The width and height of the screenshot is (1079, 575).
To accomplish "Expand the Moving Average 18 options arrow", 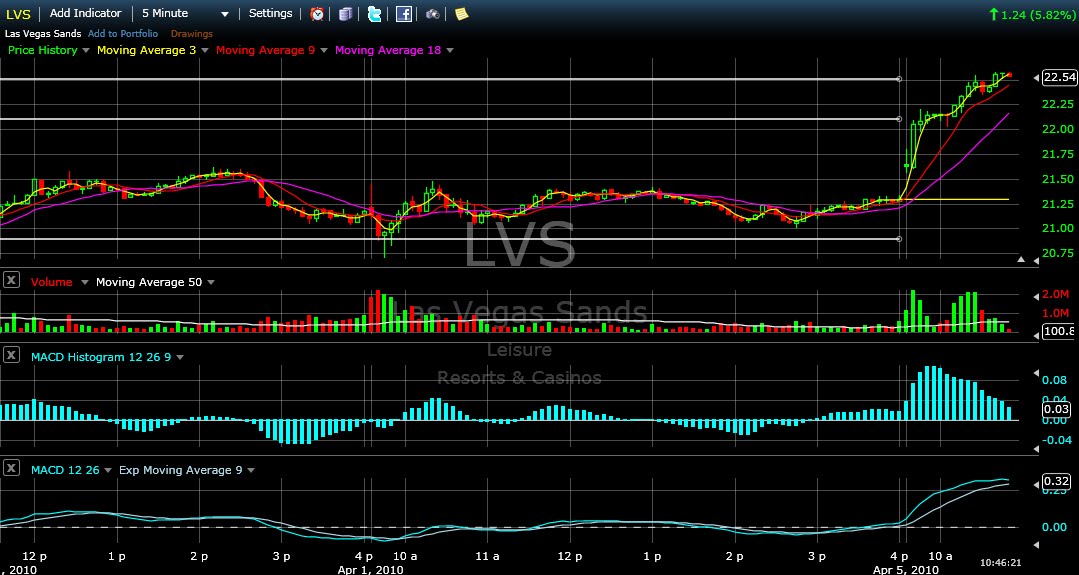I will [x=450, y=50].
